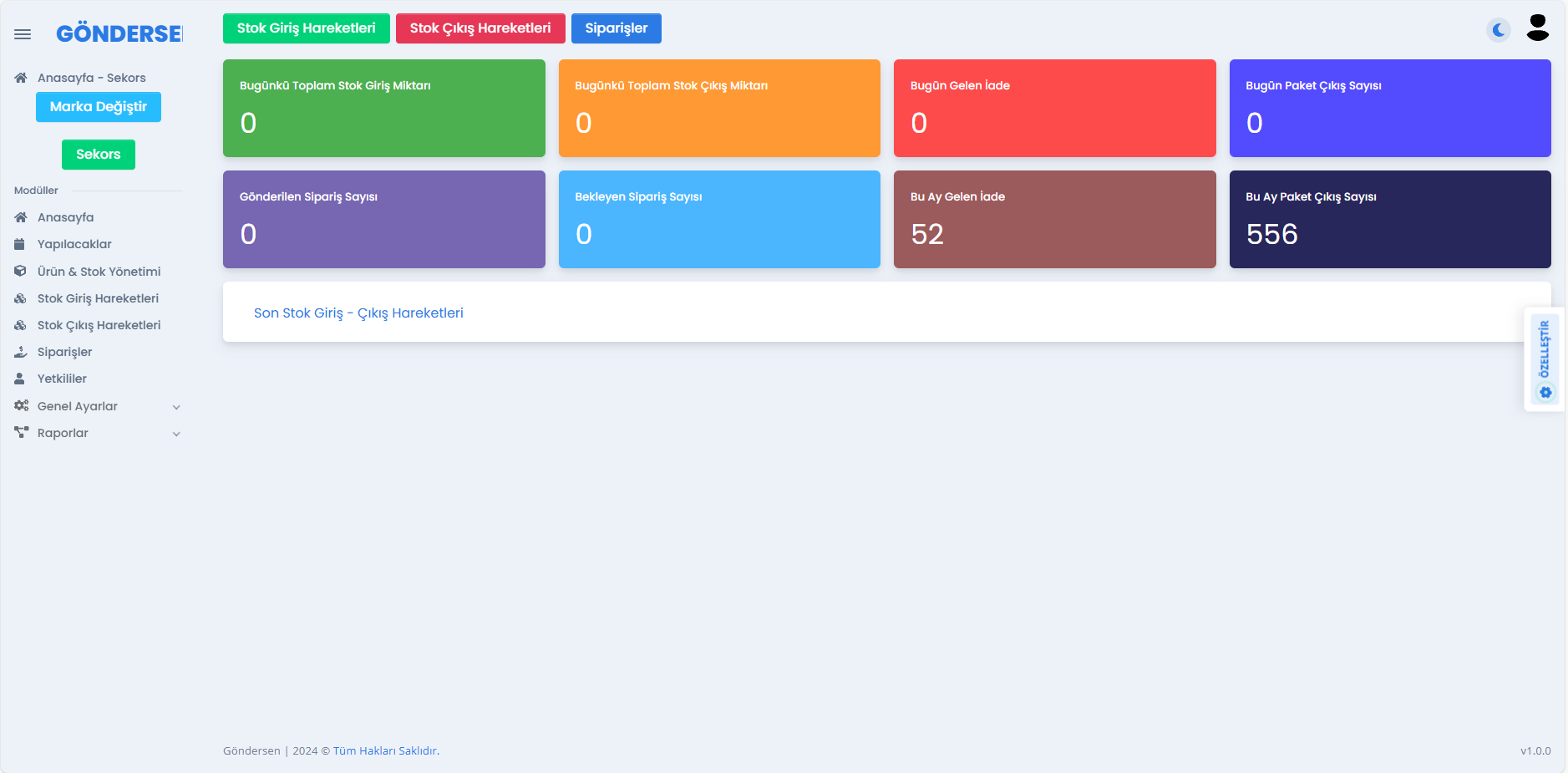The image size is (1568, 773).
Task: Toggle dark mode with the moon icon
Action: click(x=1499, y=30)
